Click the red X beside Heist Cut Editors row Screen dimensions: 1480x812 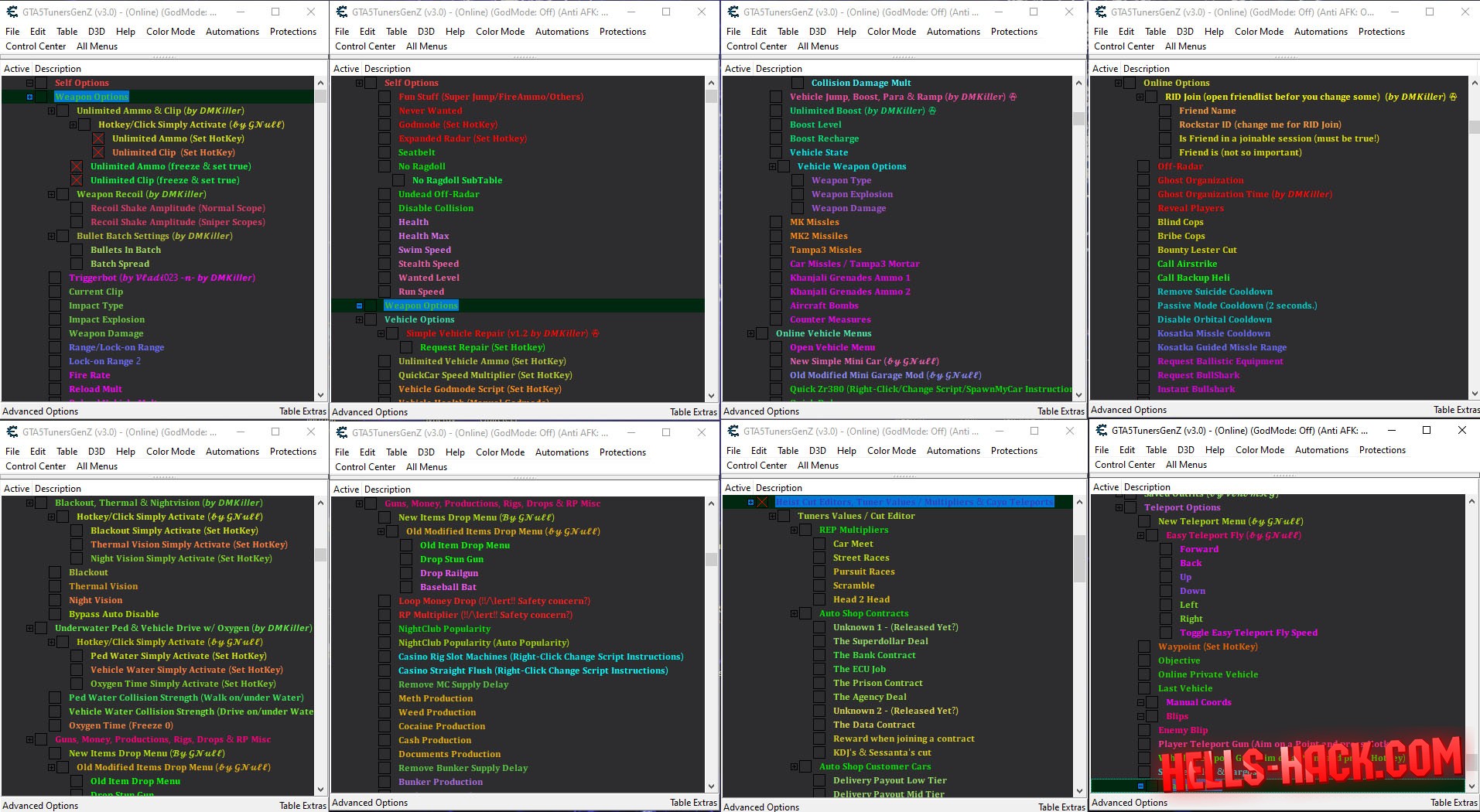pos(763,502)
